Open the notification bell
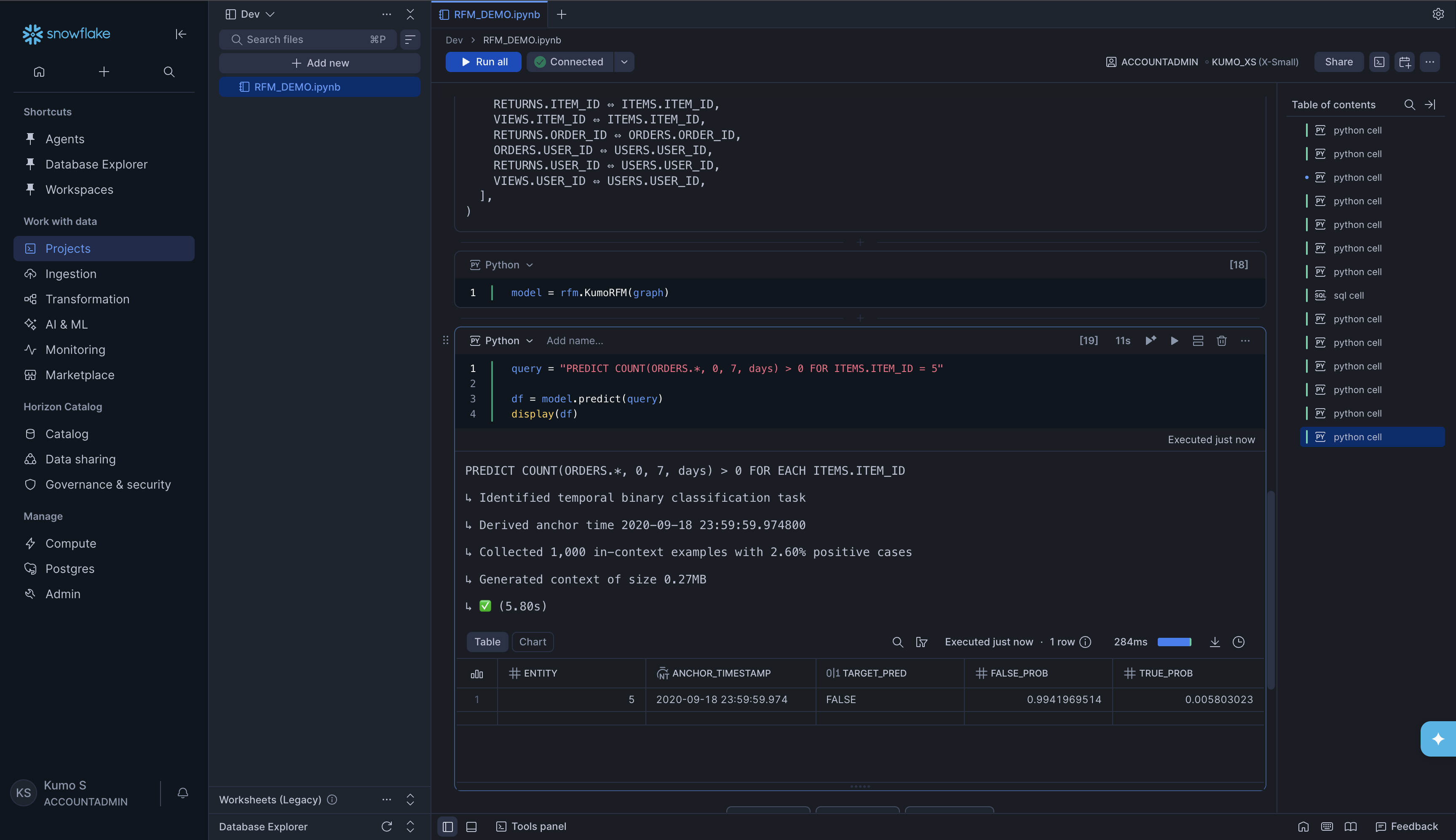This screenshot has width=1456, height=840. click(183, 793)
